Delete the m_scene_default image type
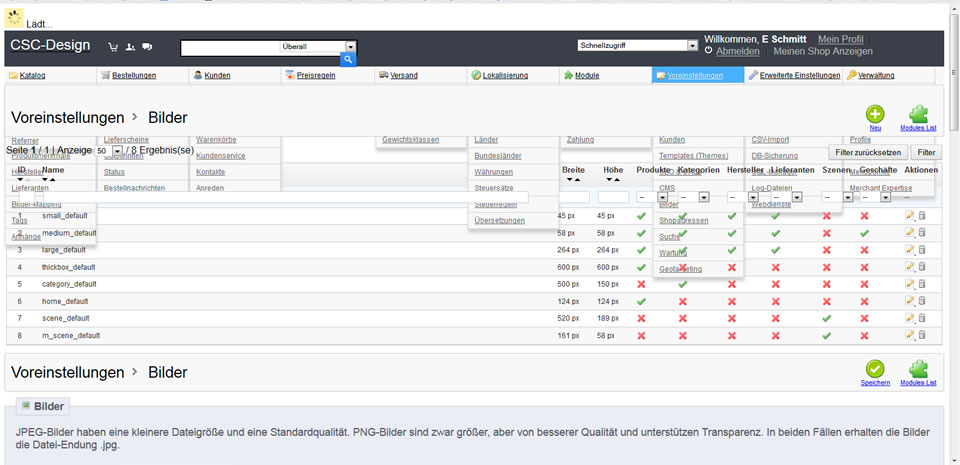This screenshot has width=960, height=465. (x=922, y=335)
